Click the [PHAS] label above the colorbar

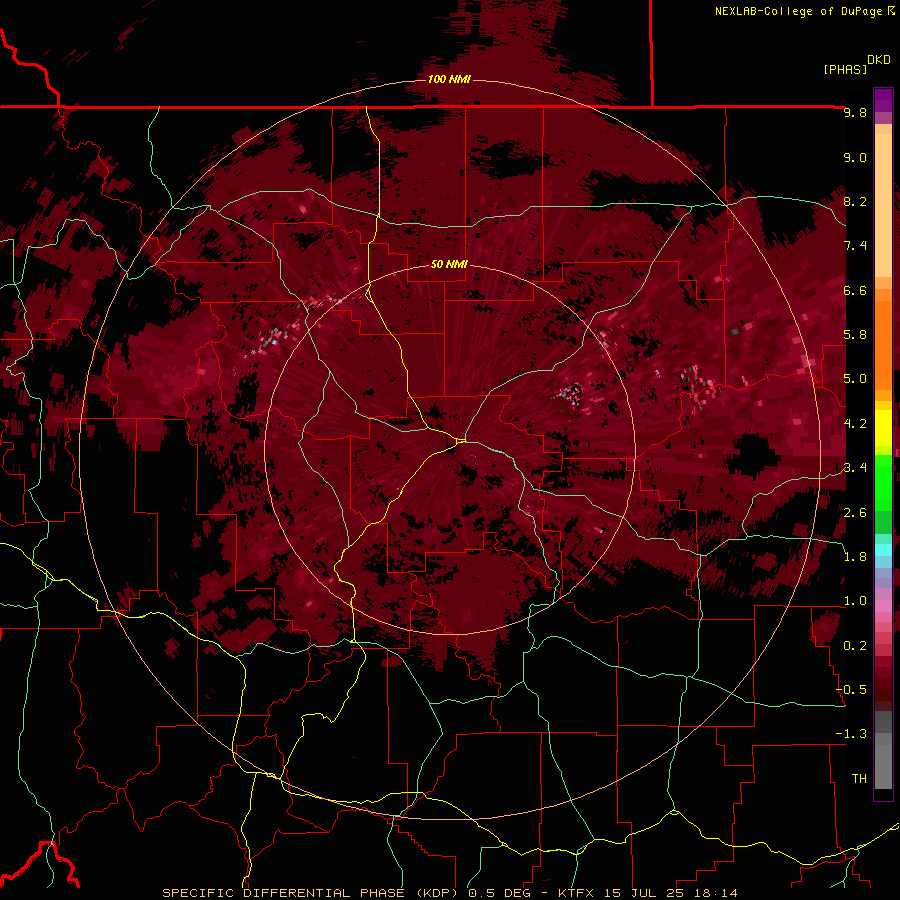point(845,70)
